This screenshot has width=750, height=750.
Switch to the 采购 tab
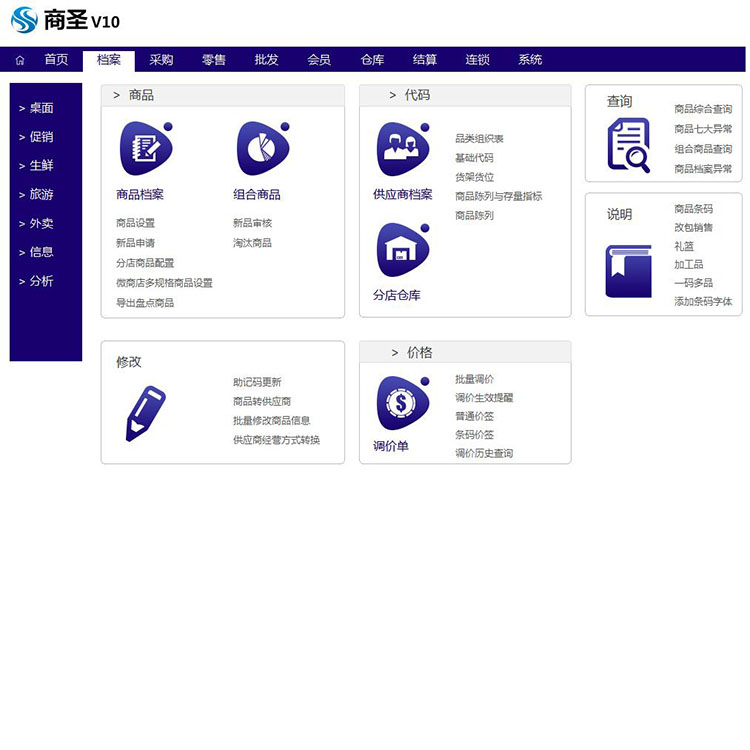[161, 60]
